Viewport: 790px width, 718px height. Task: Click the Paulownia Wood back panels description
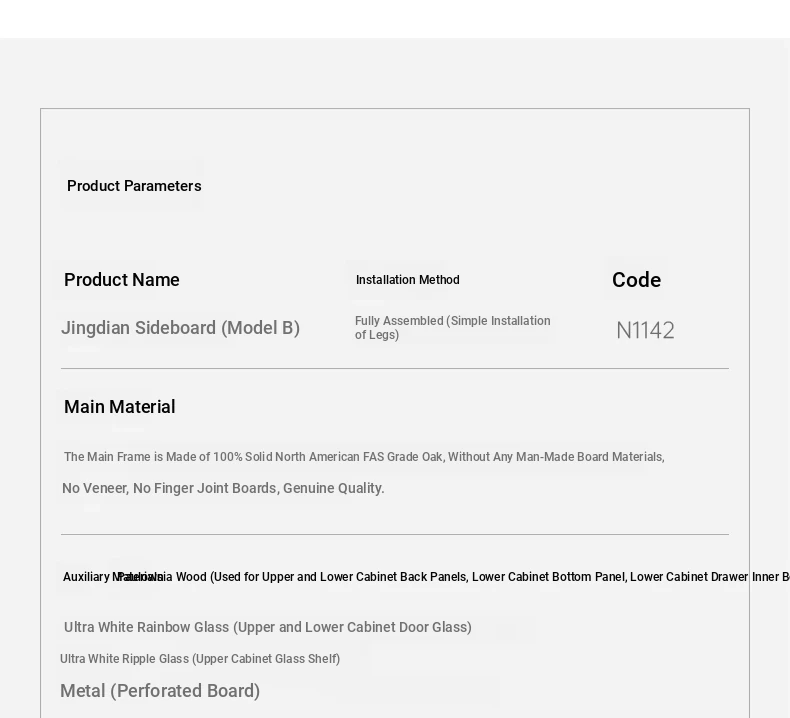point(453,577)
